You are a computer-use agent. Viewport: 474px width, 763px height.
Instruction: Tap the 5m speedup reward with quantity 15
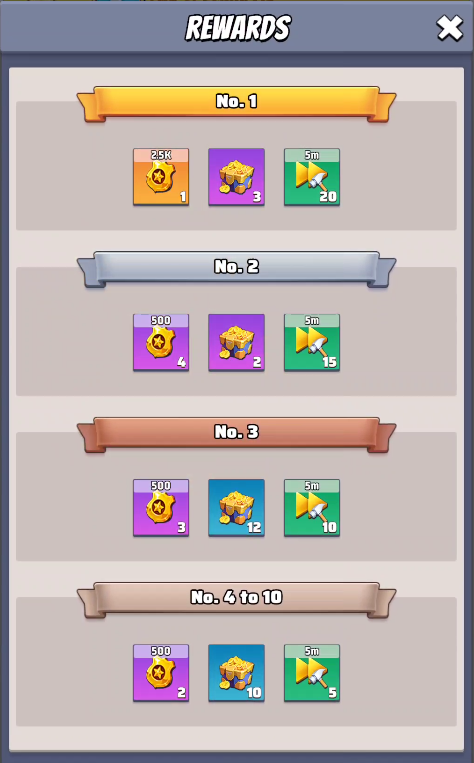(312, 342)
